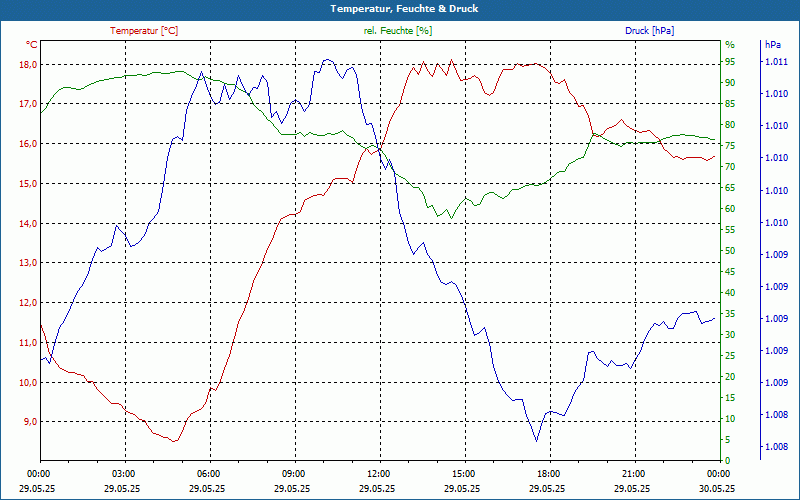Image resolution: width=800 pixels, height=500 pixels.
Task: Click the 40 humidity axis value
Action: tap(730, 292)
